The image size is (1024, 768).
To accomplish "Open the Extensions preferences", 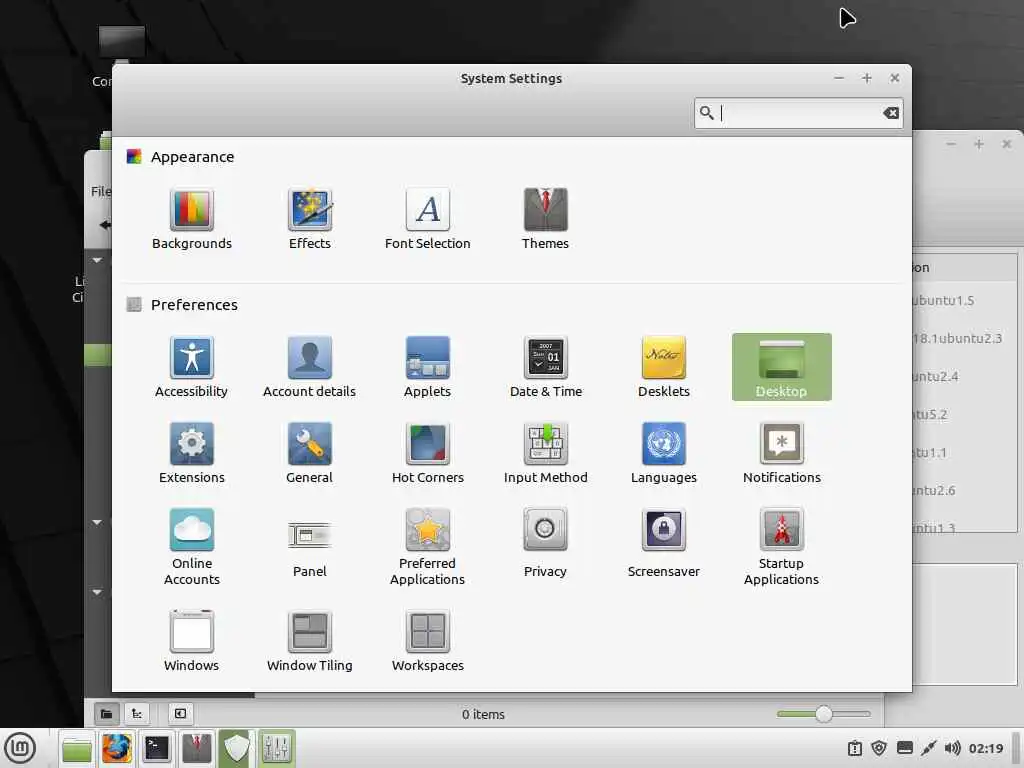I will [x=191, y=453].
